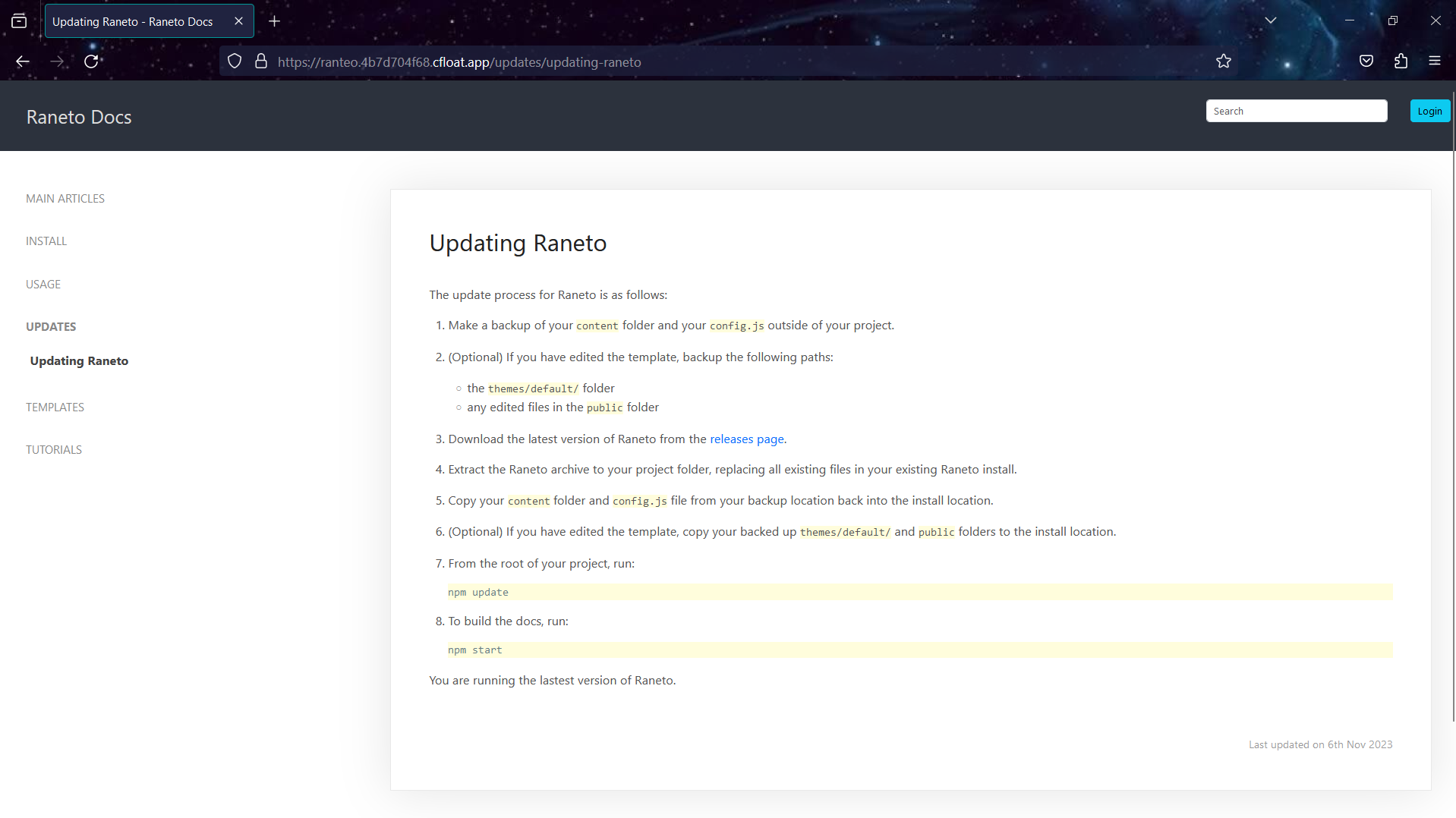The width and height of the screenshot is (1456, 818).
Task: Go back to the previous page
Action: (23, 61)
